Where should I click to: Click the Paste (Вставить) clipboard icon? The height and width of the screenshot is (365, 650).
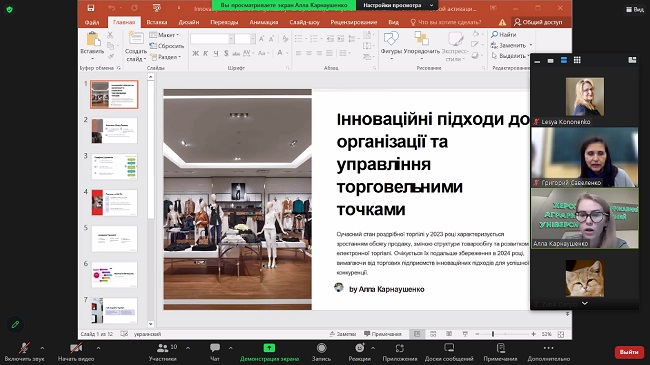[x=92, y=39]
